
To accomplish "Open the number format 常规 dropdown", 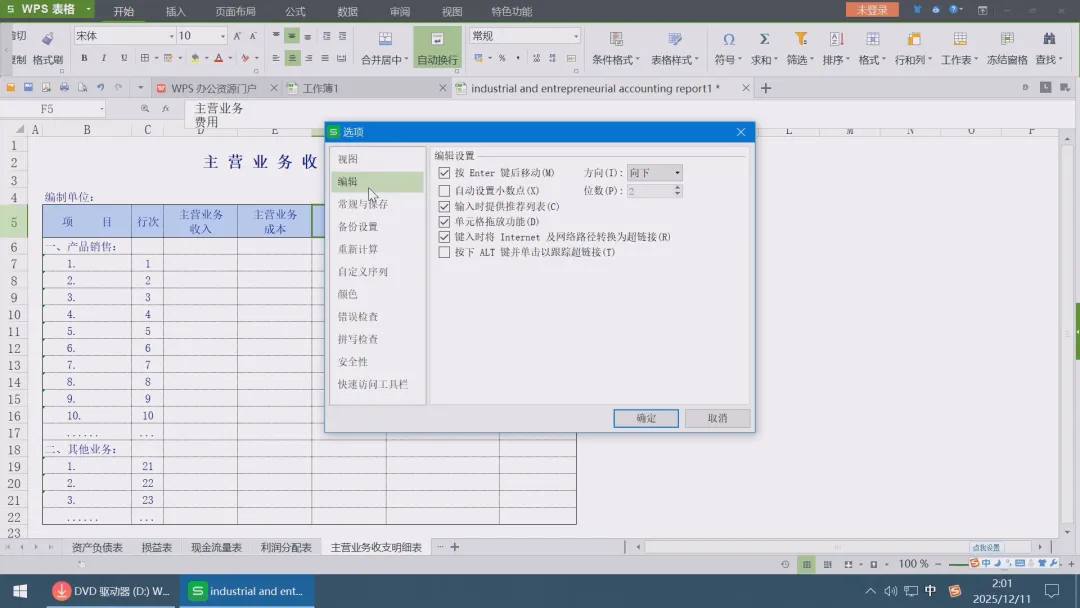I will tap(576, 36).
